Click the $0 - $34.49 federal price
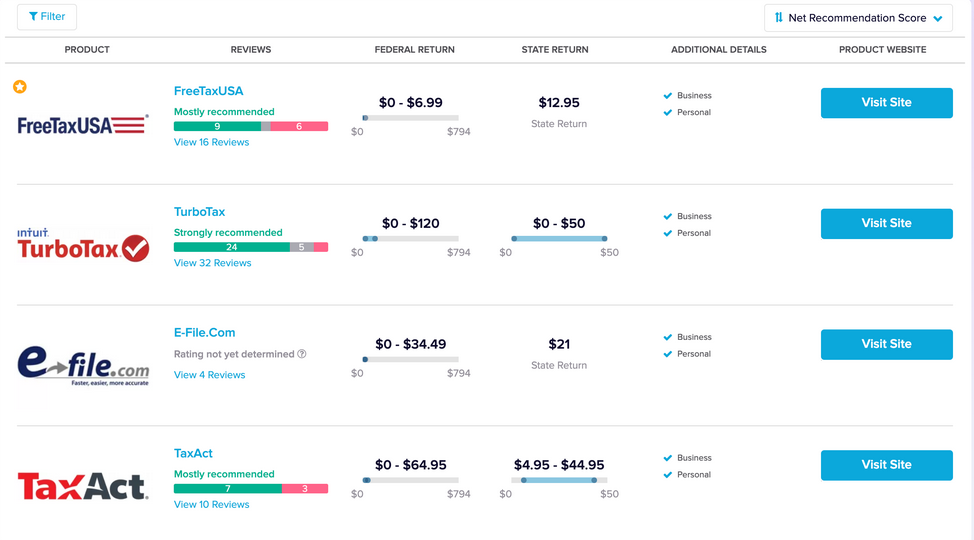This screenshot has height=540, width=974. 411,344
